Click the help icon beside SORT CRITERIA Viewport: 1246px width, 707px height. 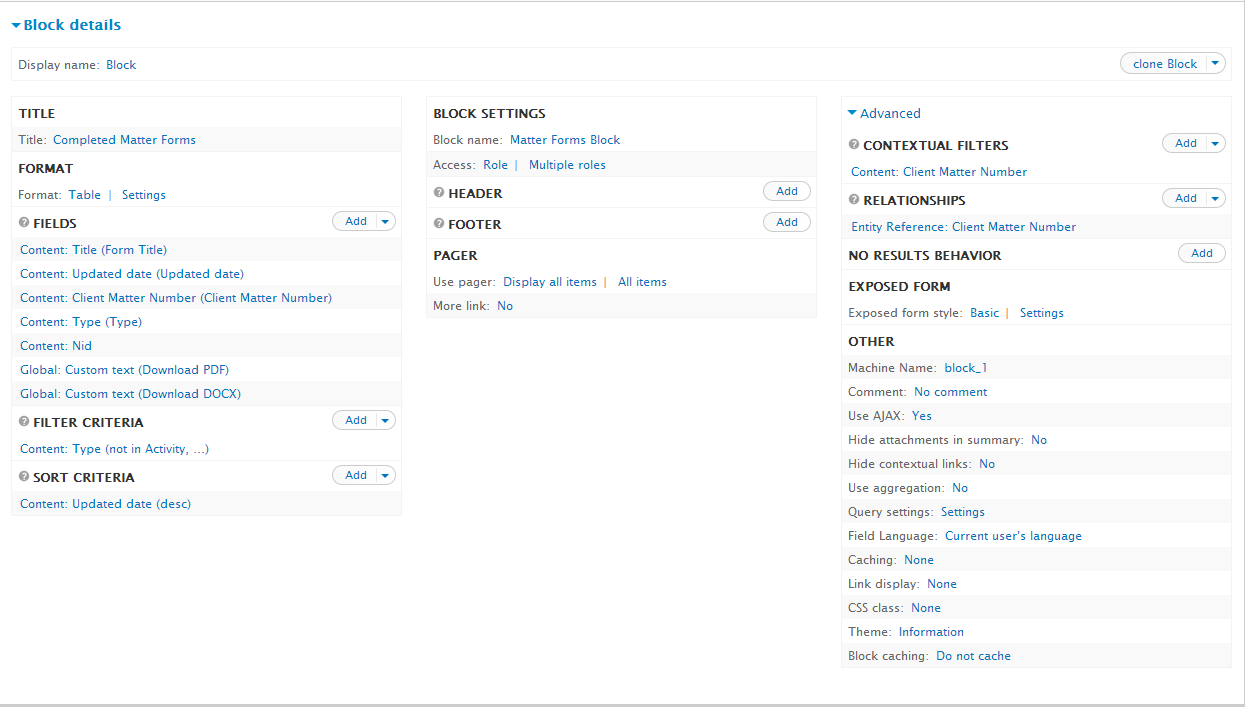(x=24, y=477)
